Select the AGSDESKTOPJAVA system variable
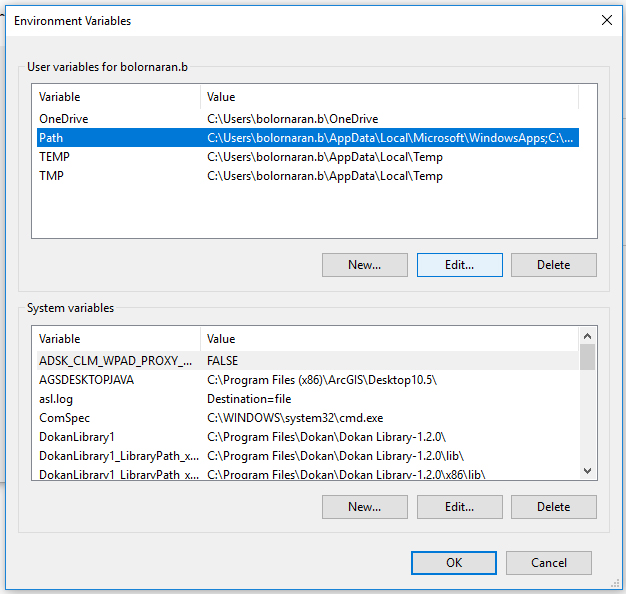626x594 pixels. click(x=308, y=380)
